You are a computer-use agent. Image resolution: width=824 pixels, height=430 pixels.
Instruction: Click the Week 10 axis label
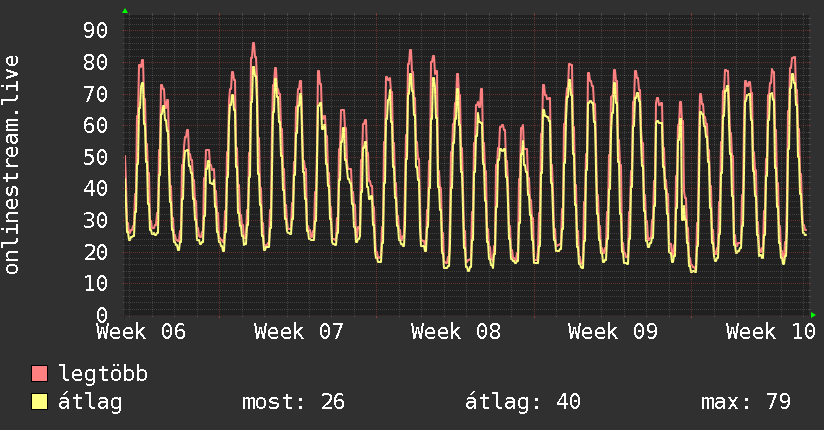770,332
